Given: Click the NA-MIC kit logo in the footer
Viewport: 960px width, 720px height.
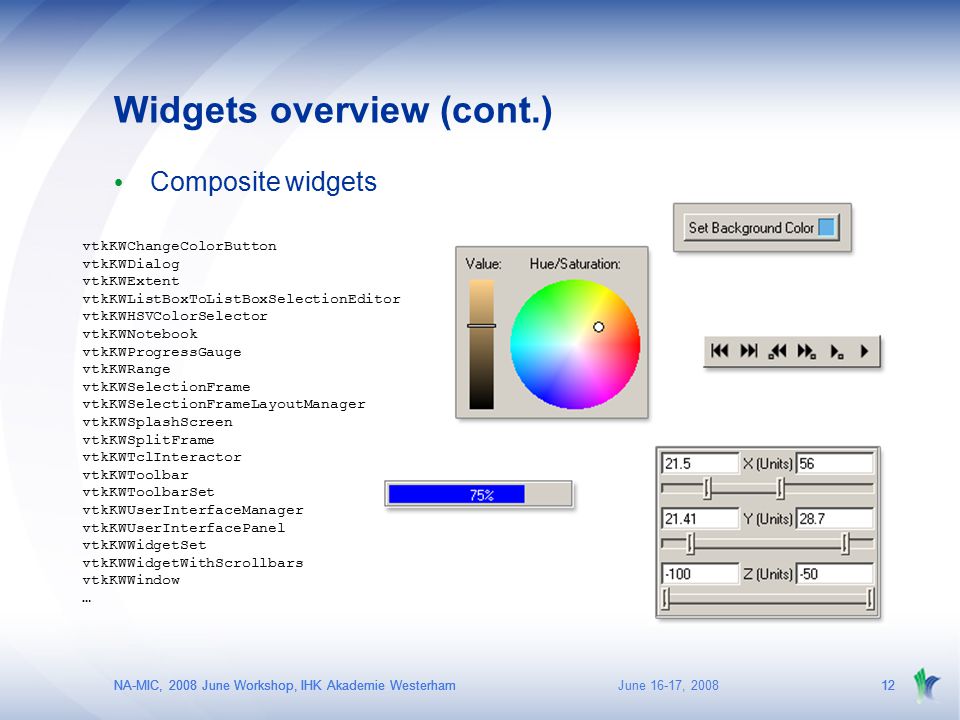Looking at the screenshot, I should (926, 684).
